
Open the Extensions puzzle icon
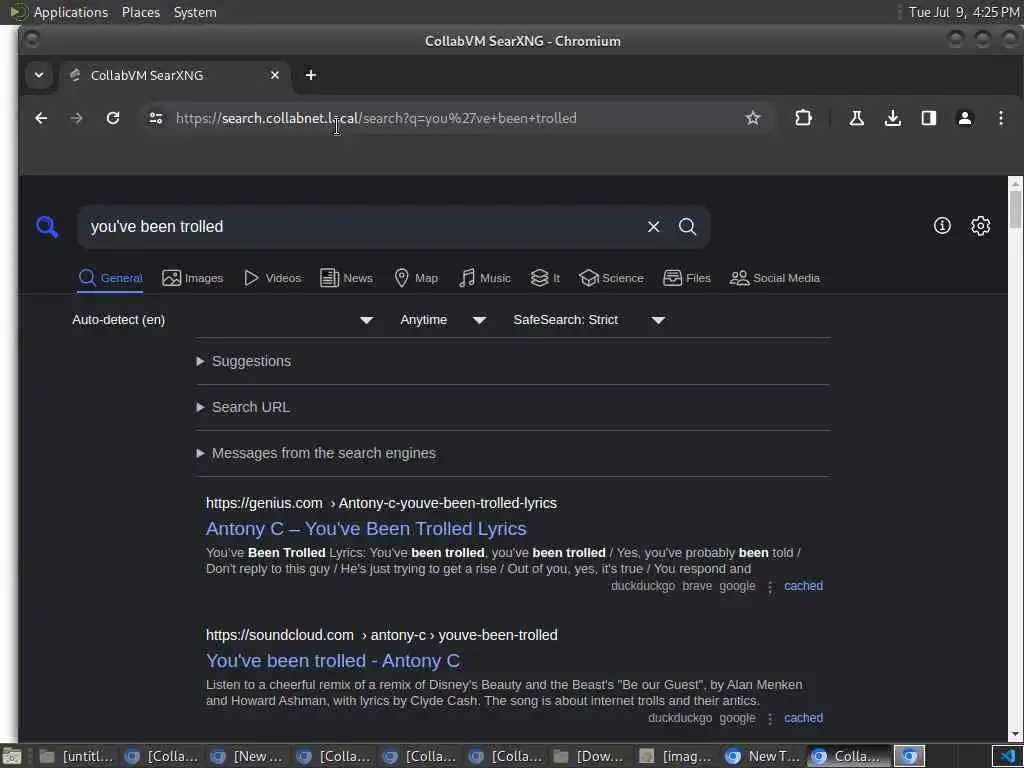point(803,118)
